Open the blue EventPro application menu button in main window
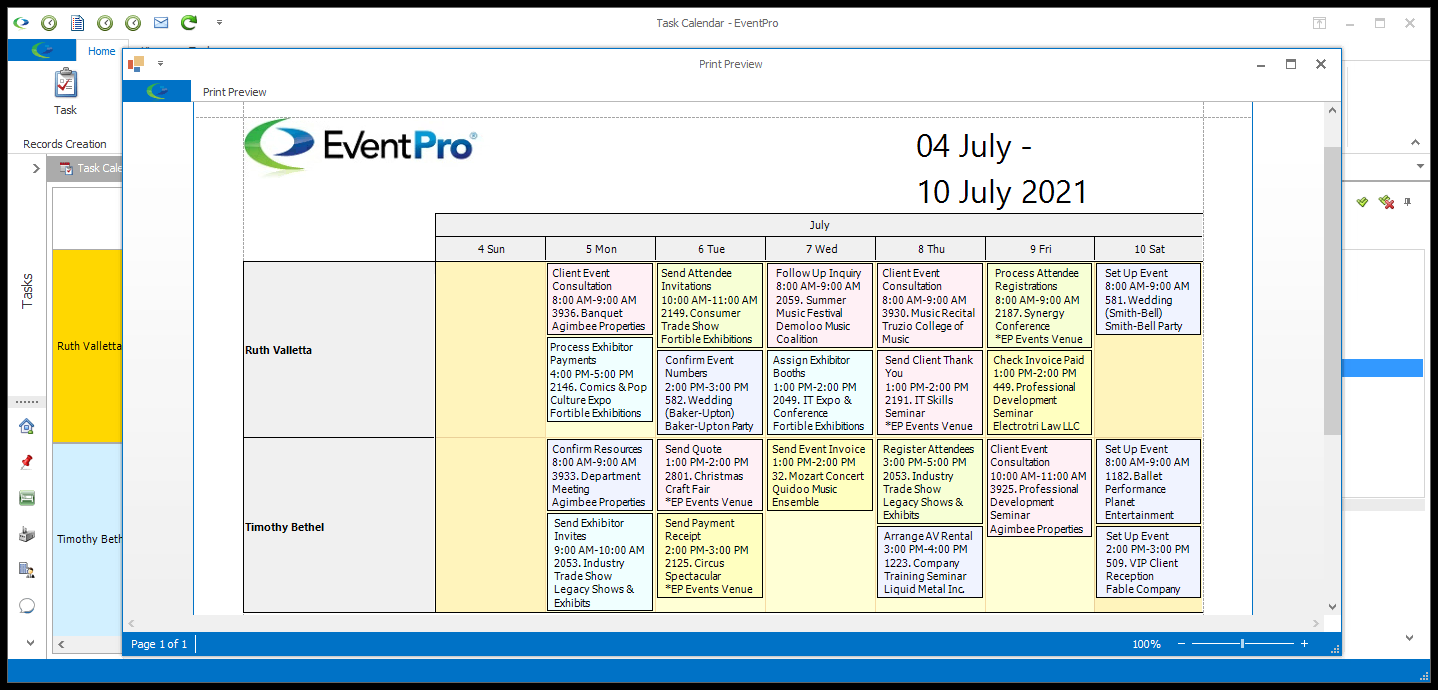Screen dimensions: 1438x690 pos(42,50)
